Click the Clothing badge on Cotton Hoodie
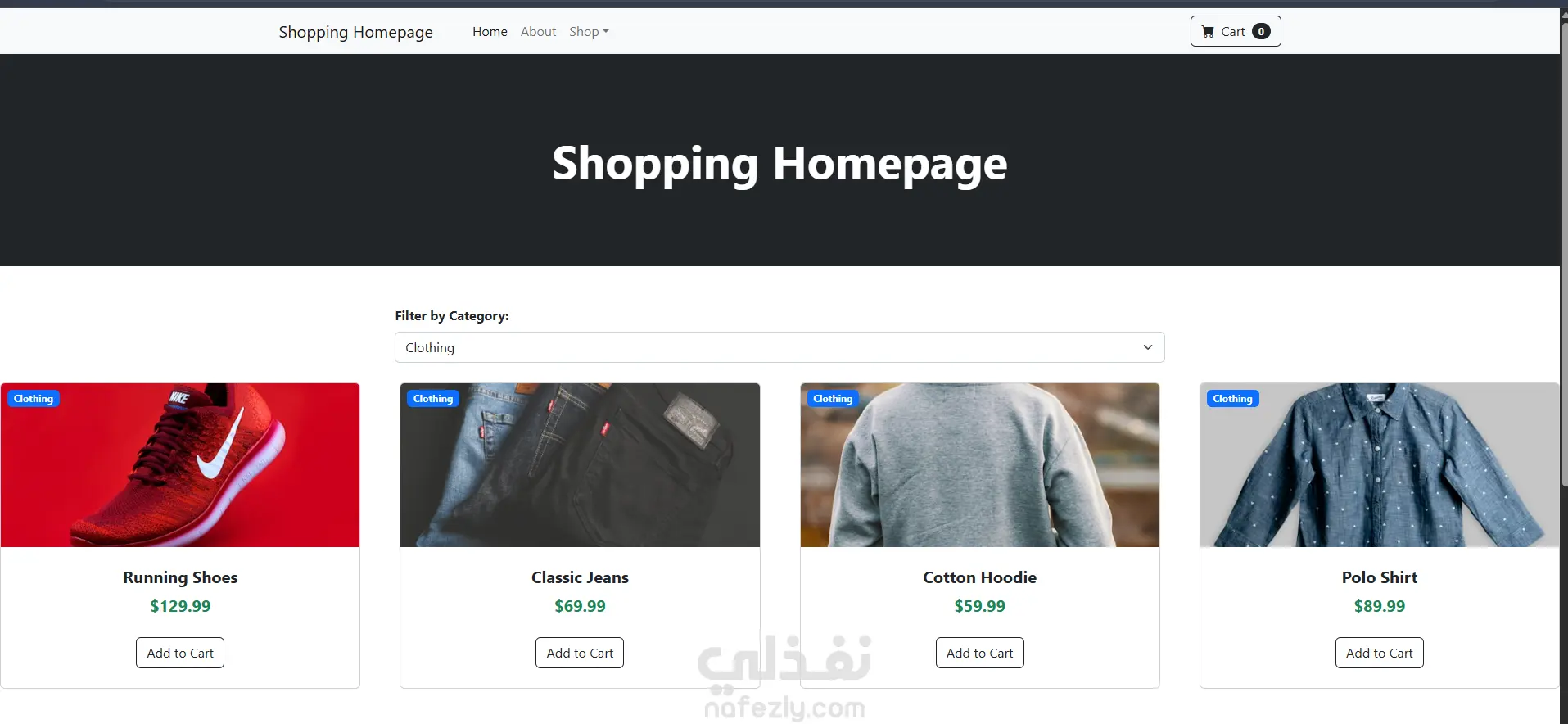This screenshot has height=724, width=1568. (x=833, y=399)
